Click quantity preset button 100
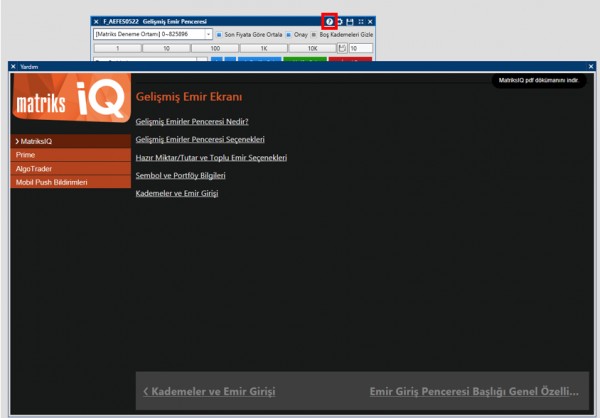 (215, 48)
